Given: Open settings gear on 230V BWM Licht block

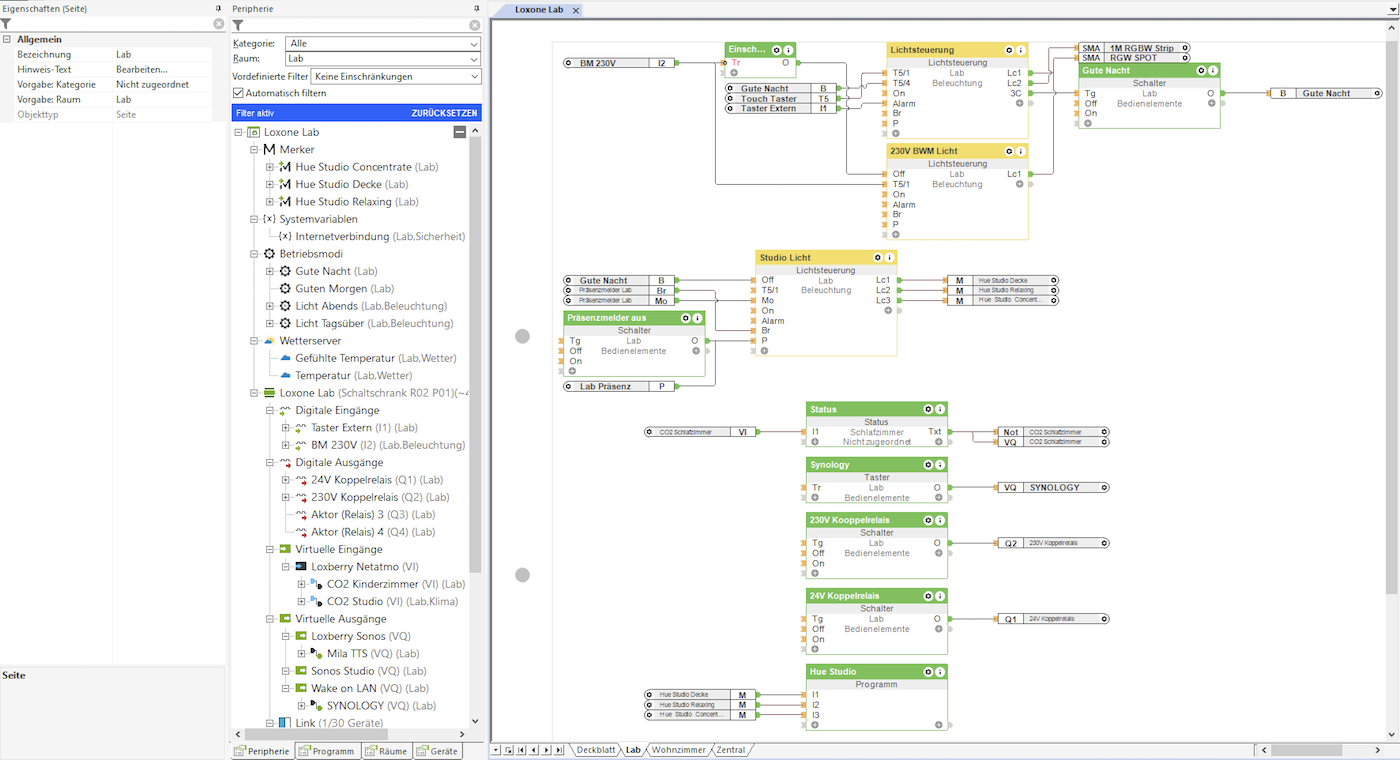Looking at the screenshot, I should [1009, 151].
